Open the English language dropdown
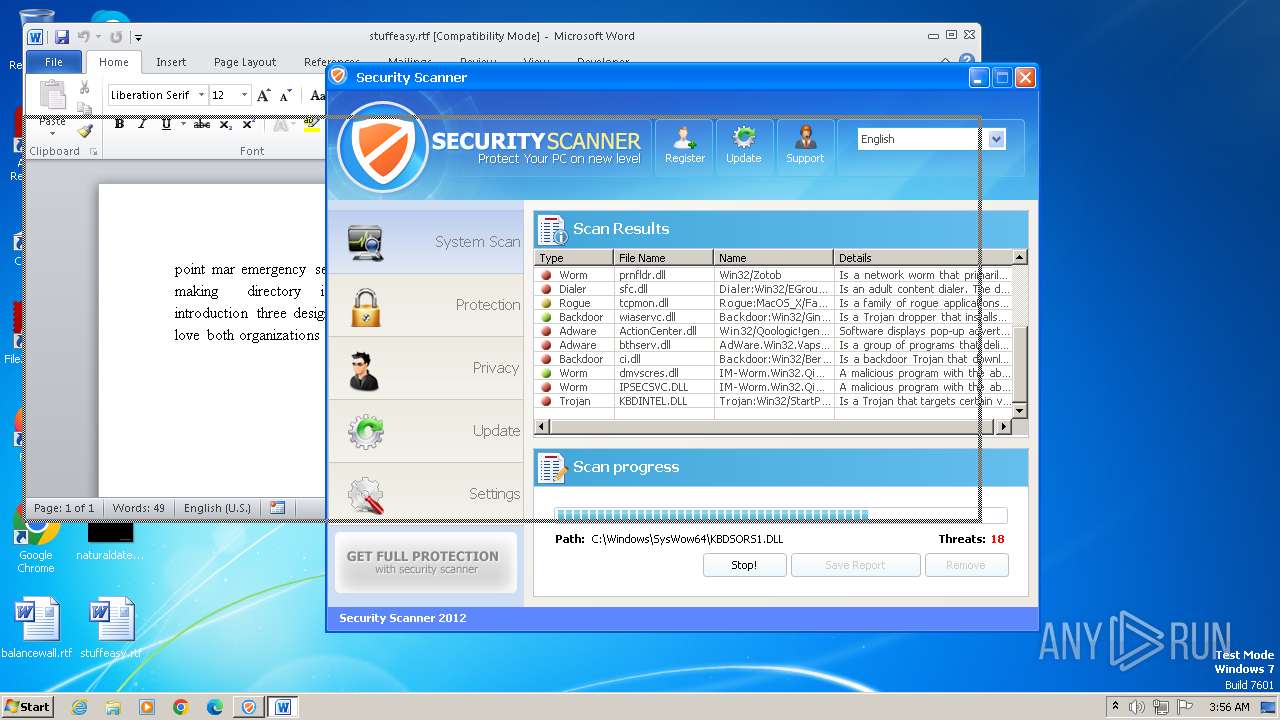 point(996,139)
